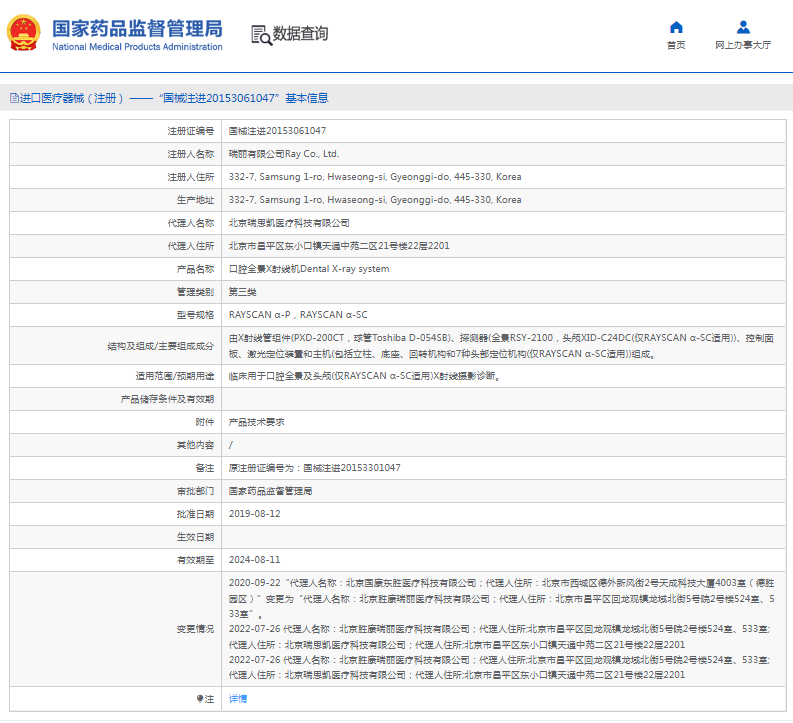This screenshot has height=723, width=793.
Task: Click the approval date 2019-08-12
Action: [x=254, y=514]
